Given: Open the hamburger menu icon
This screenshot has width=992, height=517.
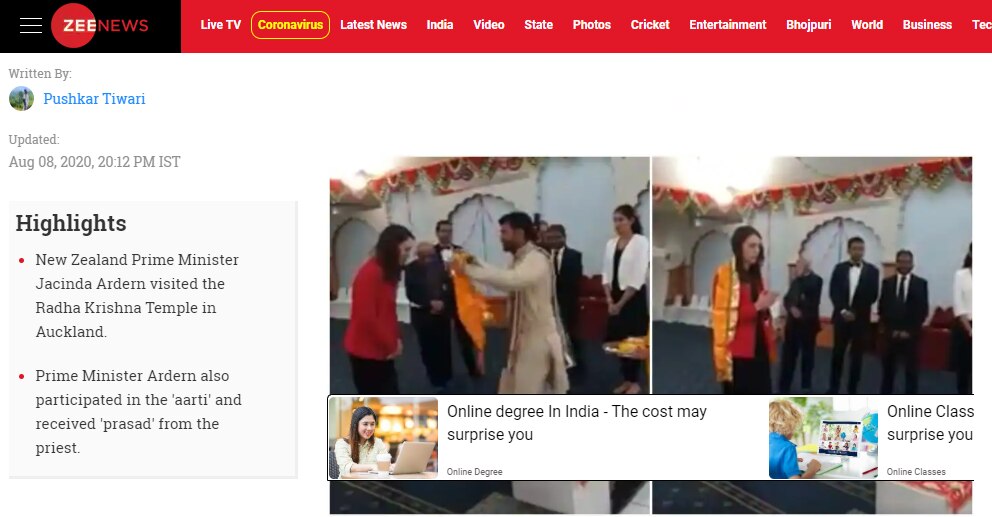Looking at the screenshot, I should click(31, 26).
